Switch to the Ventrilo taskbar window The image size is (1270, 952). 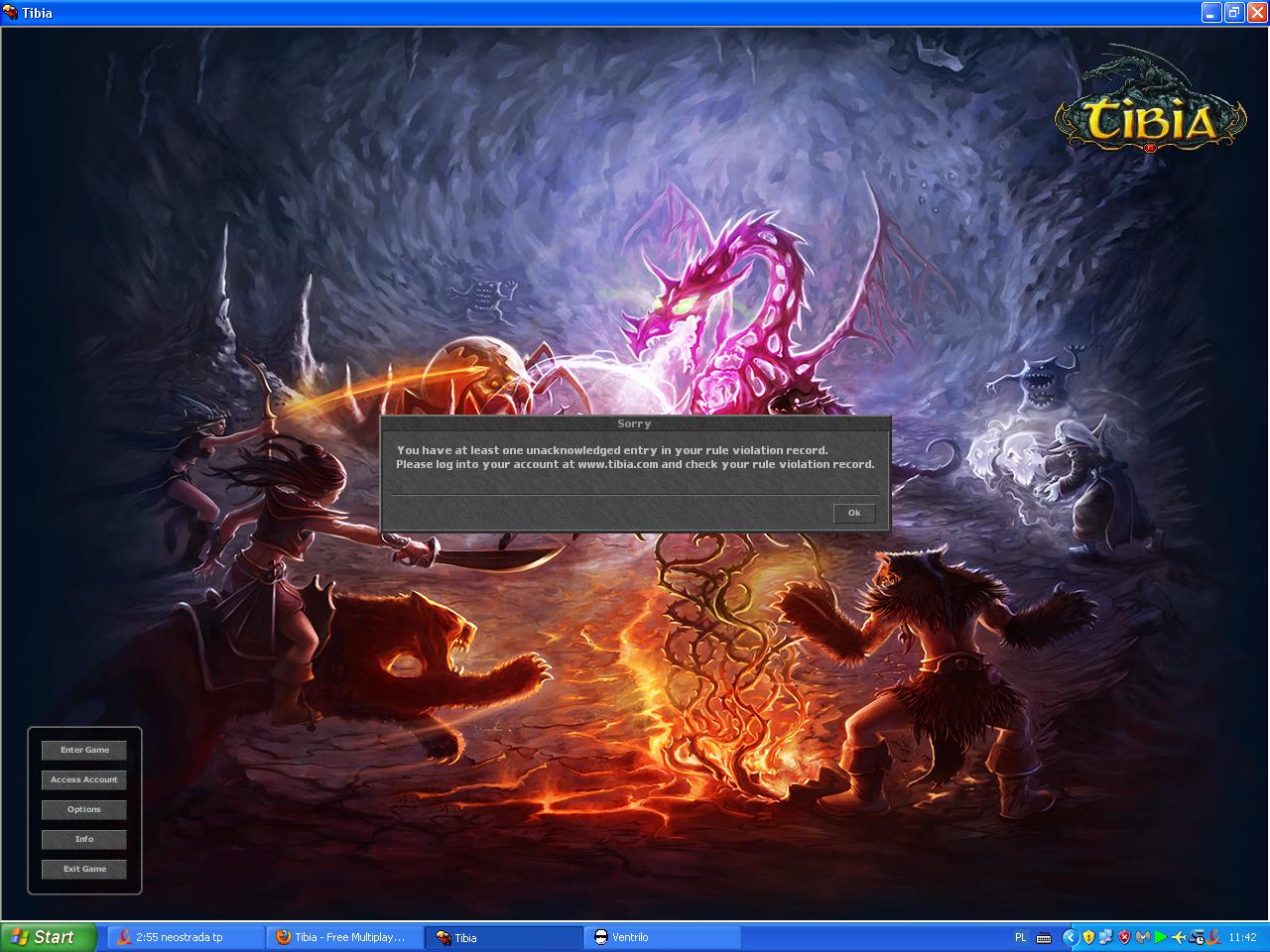[x=662, y=937]
